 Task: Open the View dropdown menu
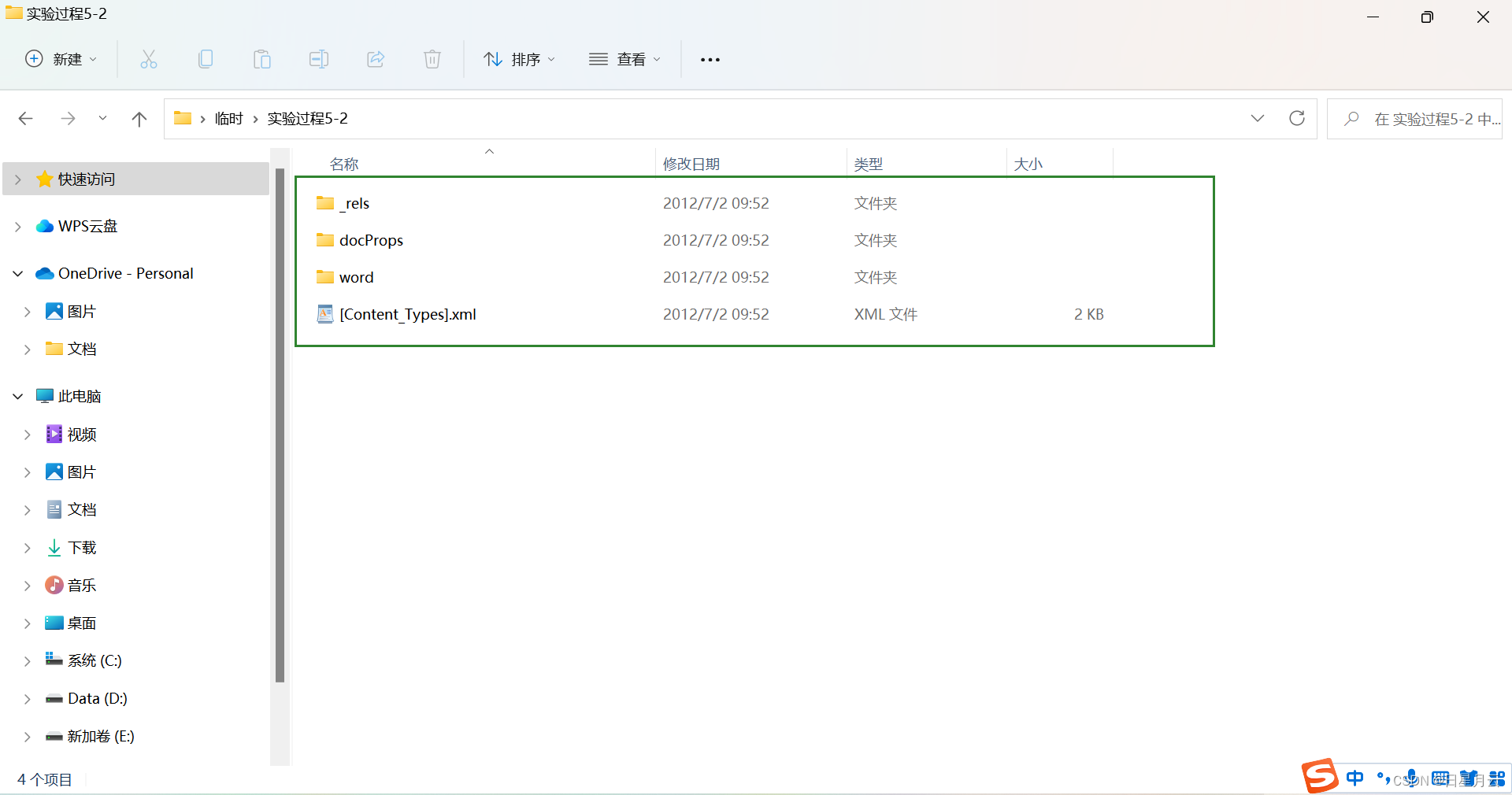(x=625, y=59)
